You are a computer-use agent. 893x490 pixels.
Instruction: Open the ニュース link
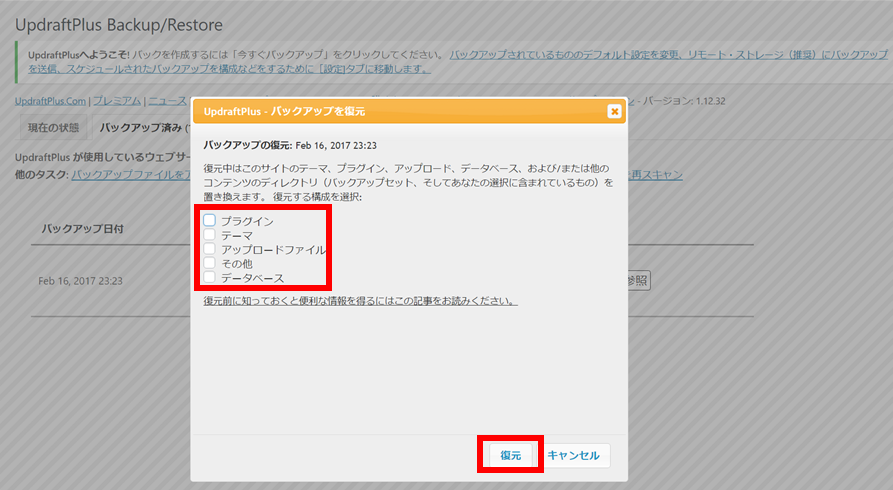[x=167, y=101]
